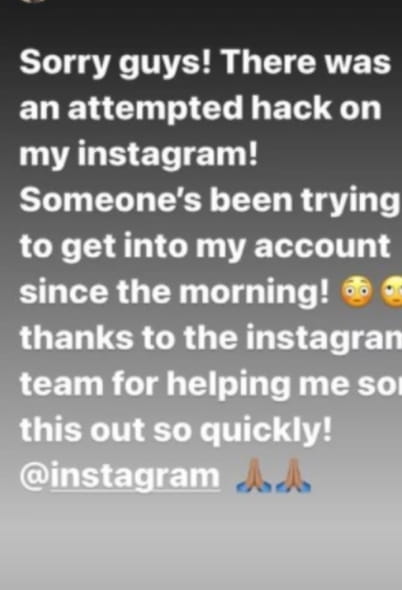Tap the partially cut-off eye-roll emoji
Image resolution: width=402 pixels, height=590 pixels.
392,292
